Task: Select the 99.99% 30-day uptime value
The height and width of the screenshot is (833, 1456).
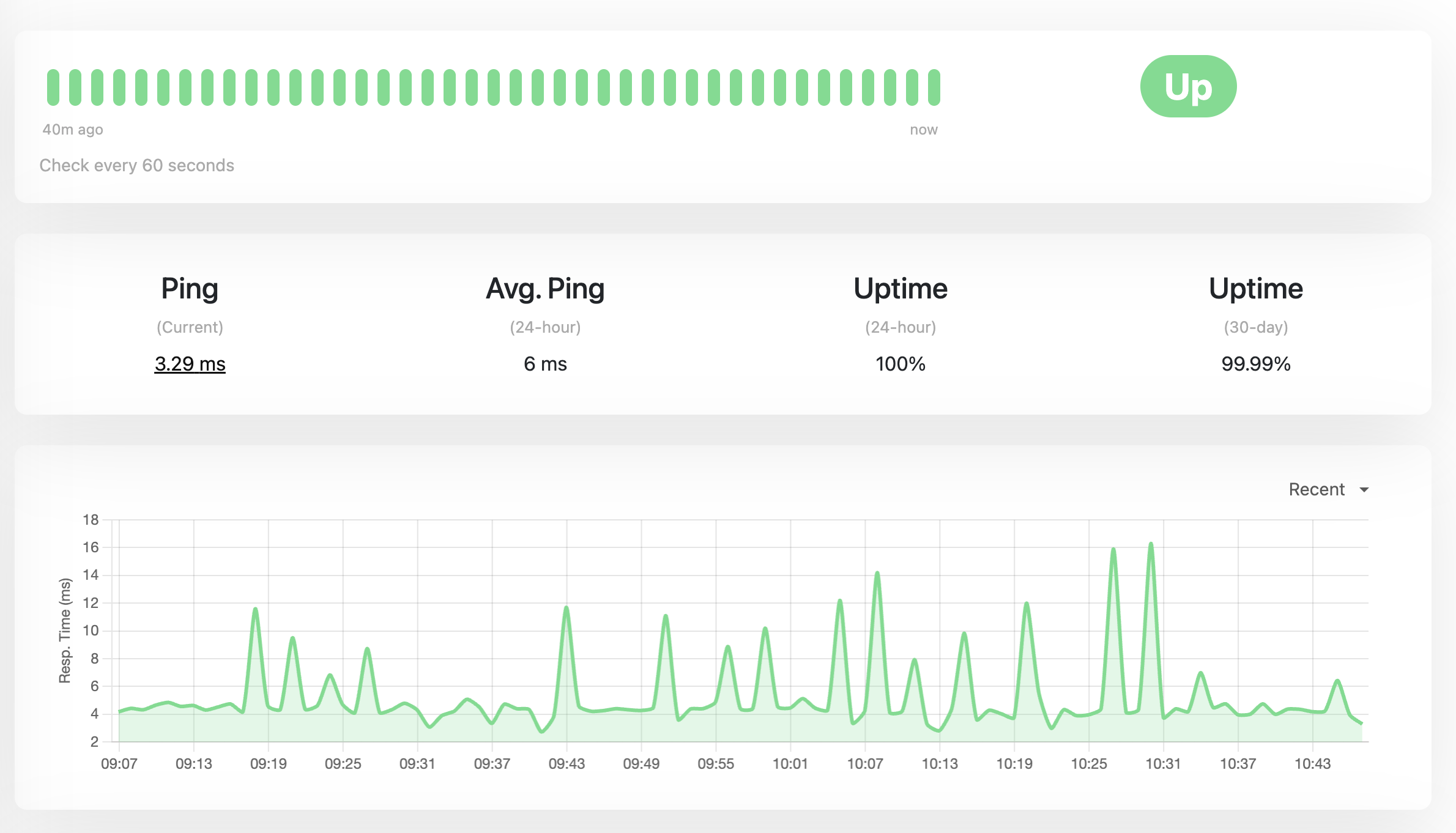Action: [x=1255, y=364]
